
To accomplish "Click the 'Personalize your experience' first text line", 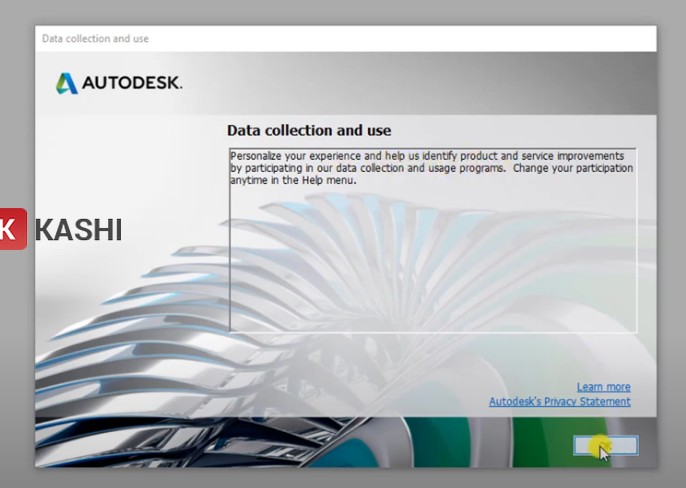I will tap(426, 156).
